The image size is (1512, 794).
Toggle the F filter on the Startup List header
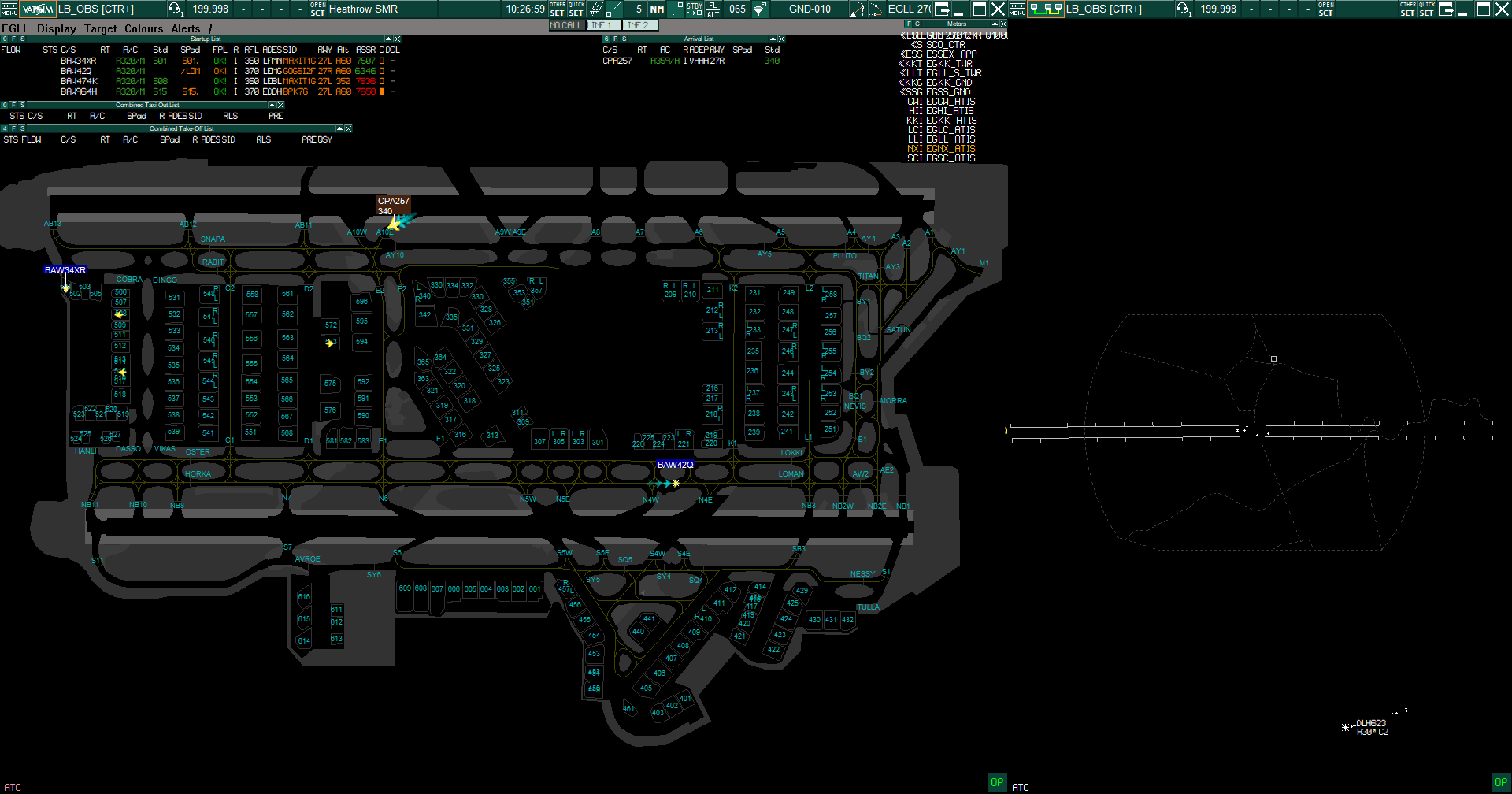(x=16, y=38)
